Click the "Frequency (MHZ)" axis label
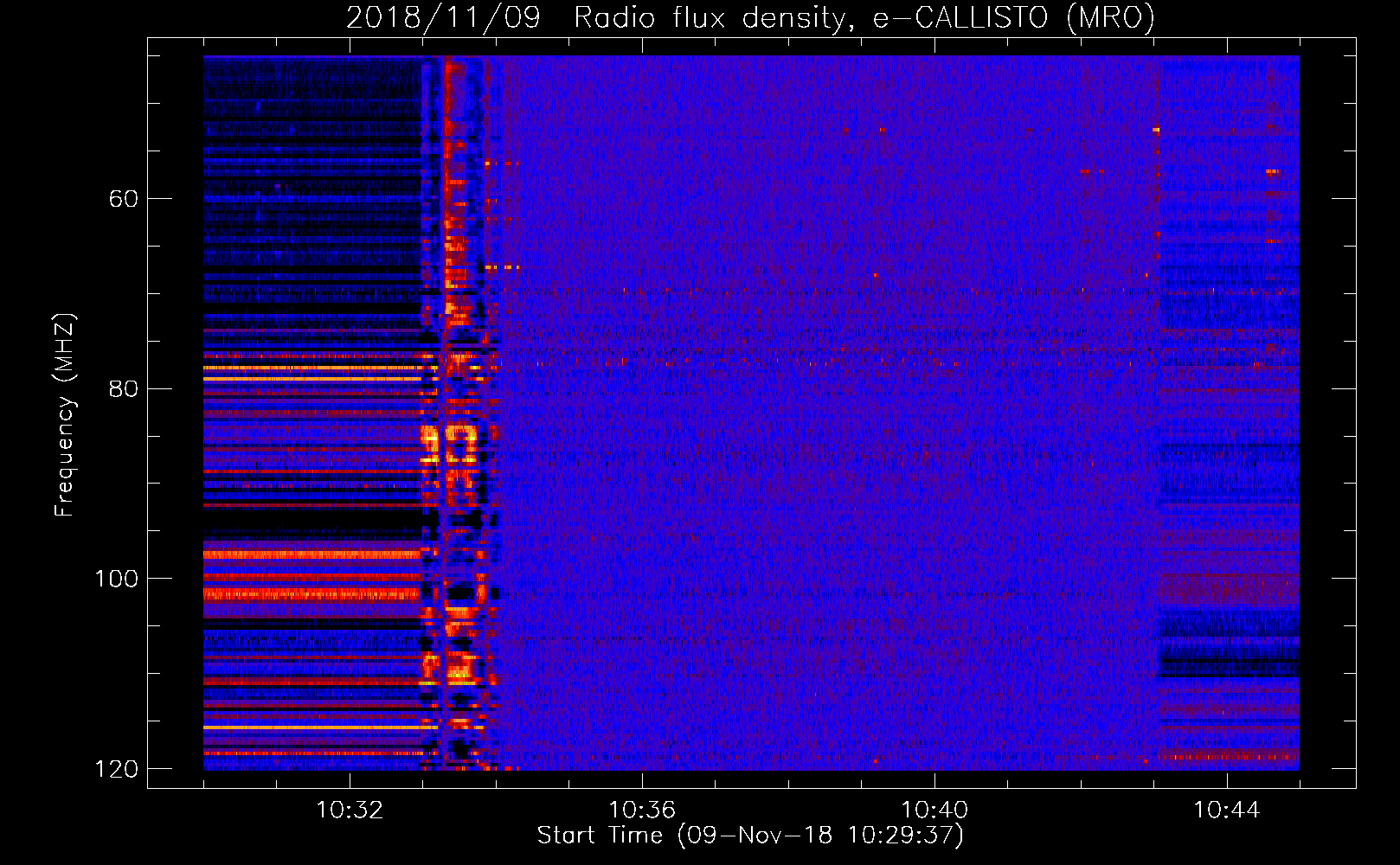This screenshot has width=1400, height=865. point(65,414)
